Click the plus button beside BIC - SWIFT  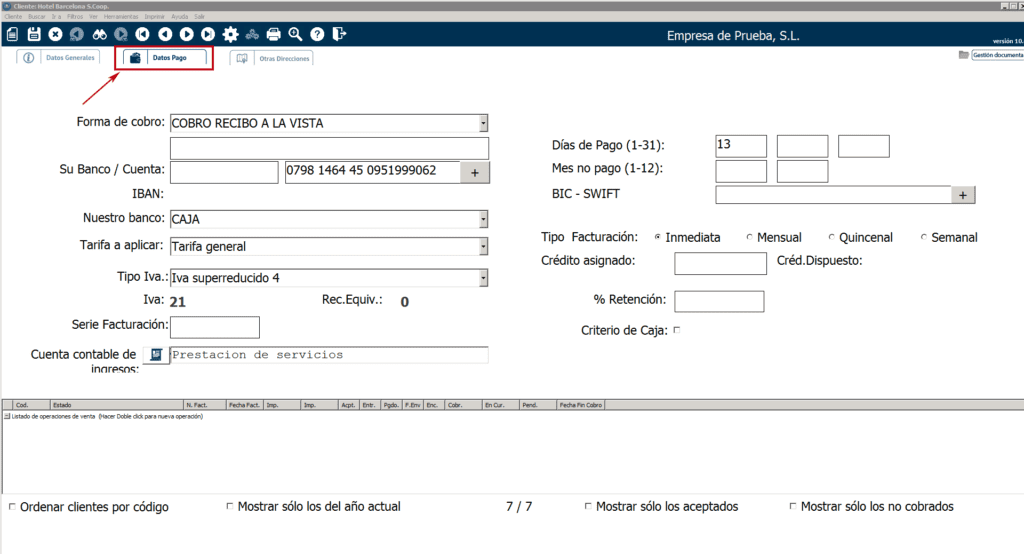click(962, 195)
